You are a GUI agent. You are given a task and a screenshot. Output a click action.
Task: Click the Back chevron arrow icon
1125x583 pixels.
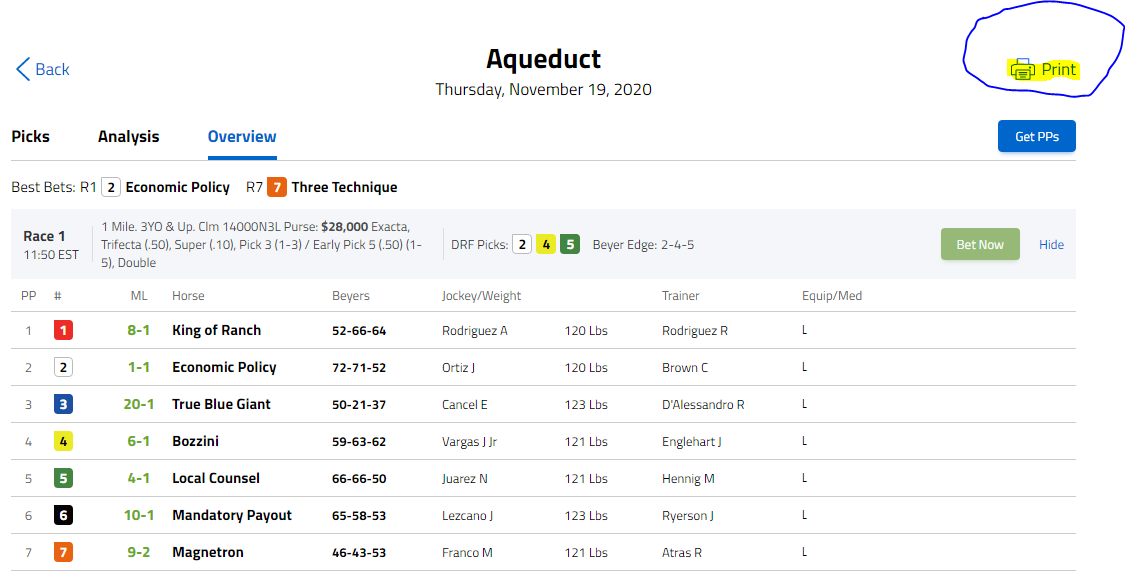(x=23, y=69)
